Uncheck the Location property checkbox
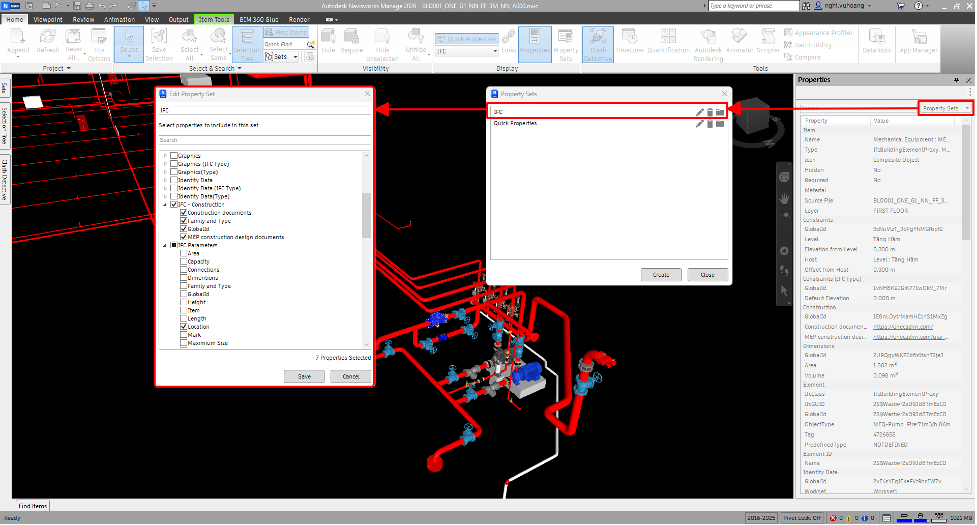Screen dimensions: 977x525 pyautogui.click(x=184, y=326)
